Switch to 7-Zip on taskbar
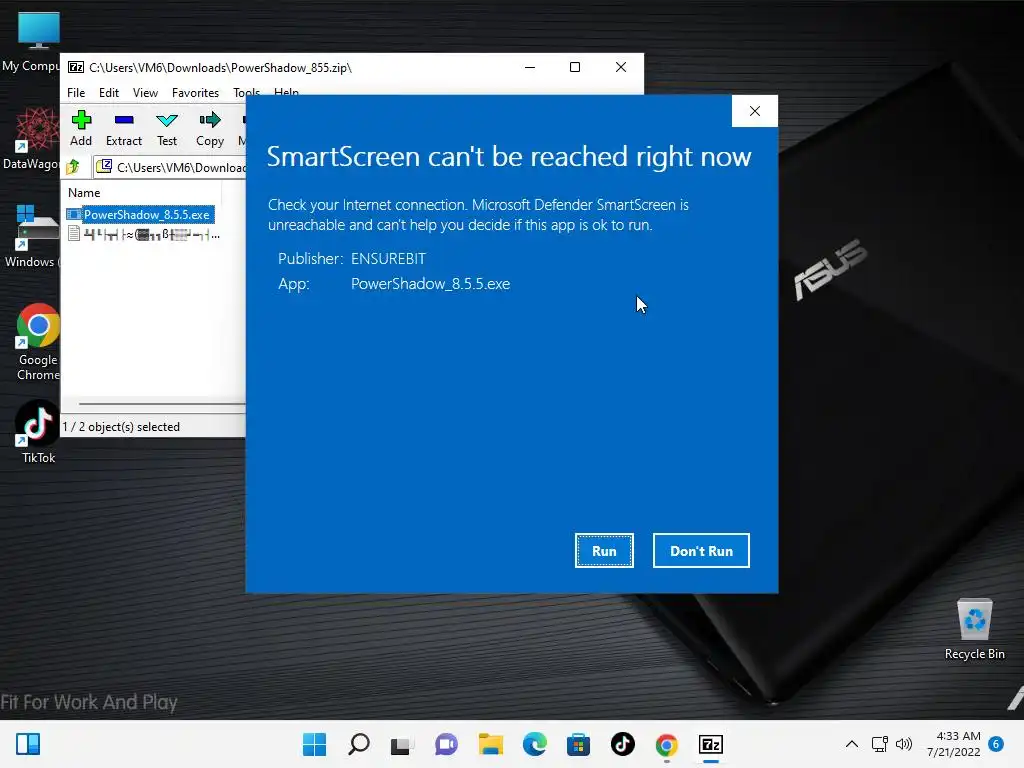The height and width of the screenshot is (768, 1024). 711,744
